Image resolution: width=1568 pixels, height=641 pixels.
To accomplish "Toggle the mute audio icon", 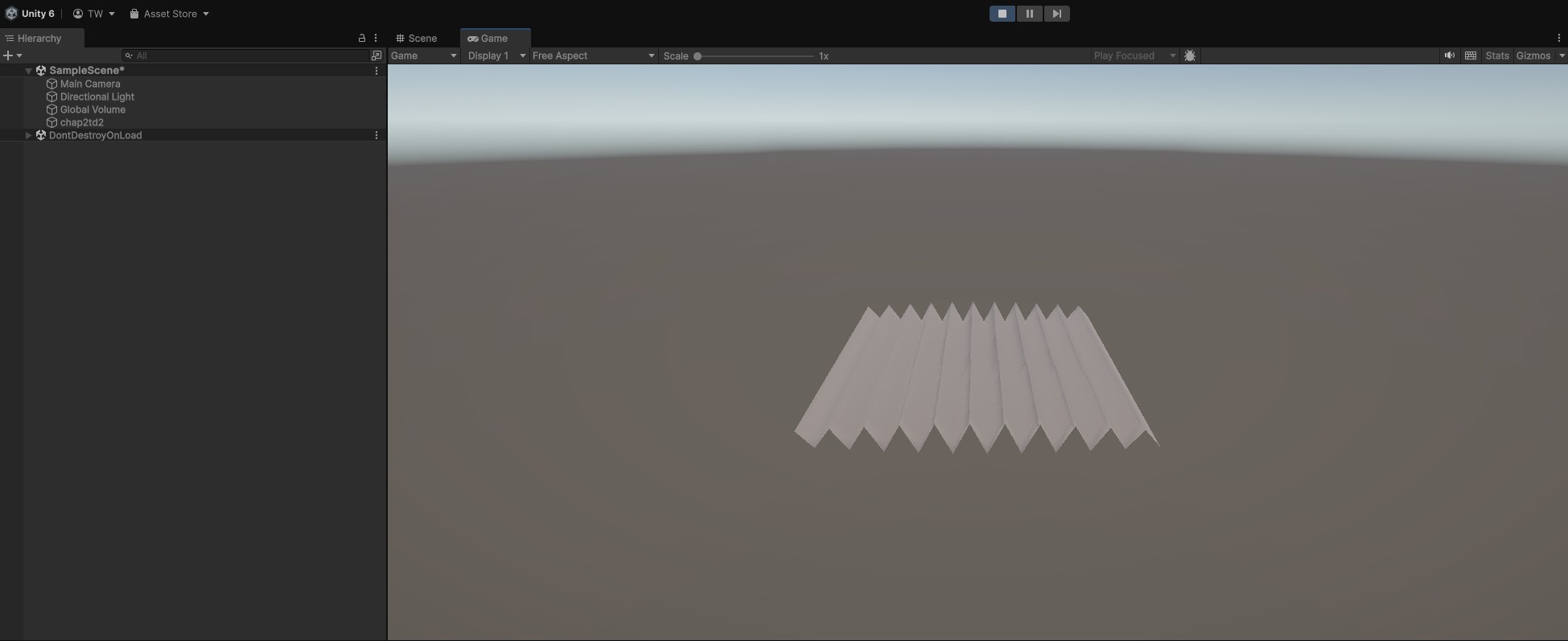I will (x=1449, y=55).
